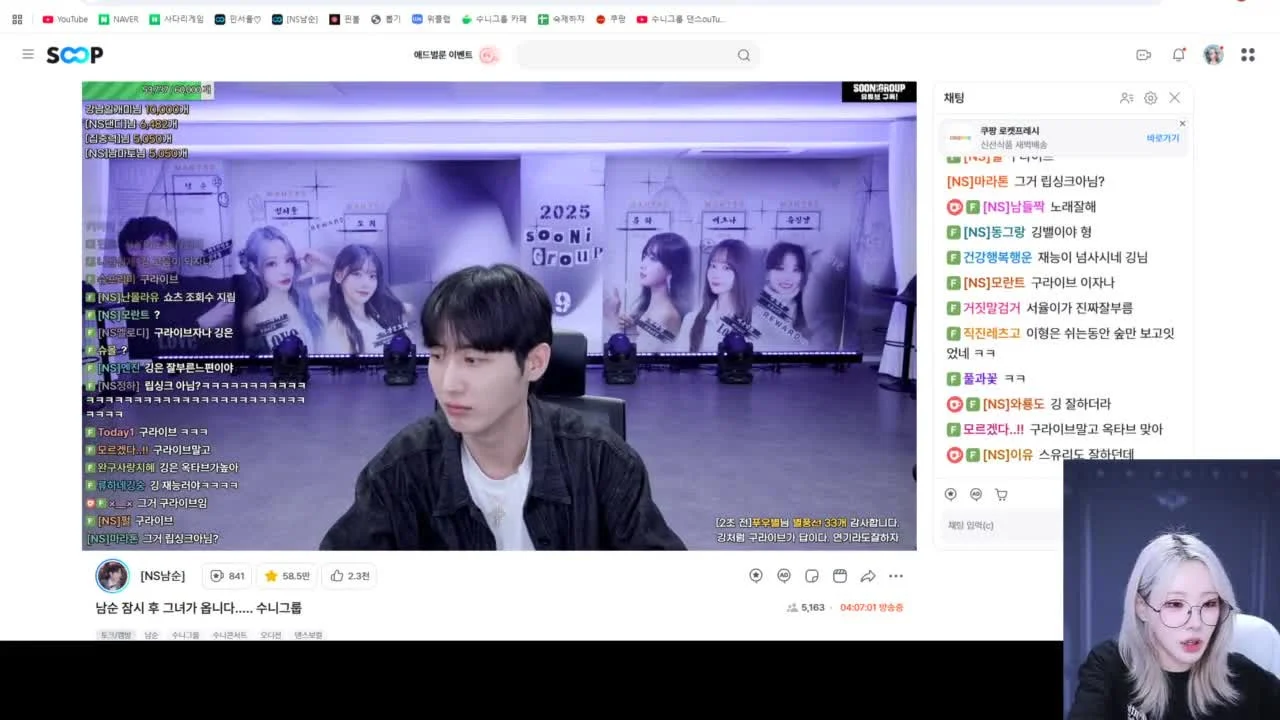Toggle favorite star showing 58.5만
Image resolution: width=1280 pixels, height=720 pixels.
[x=286, y=576]
